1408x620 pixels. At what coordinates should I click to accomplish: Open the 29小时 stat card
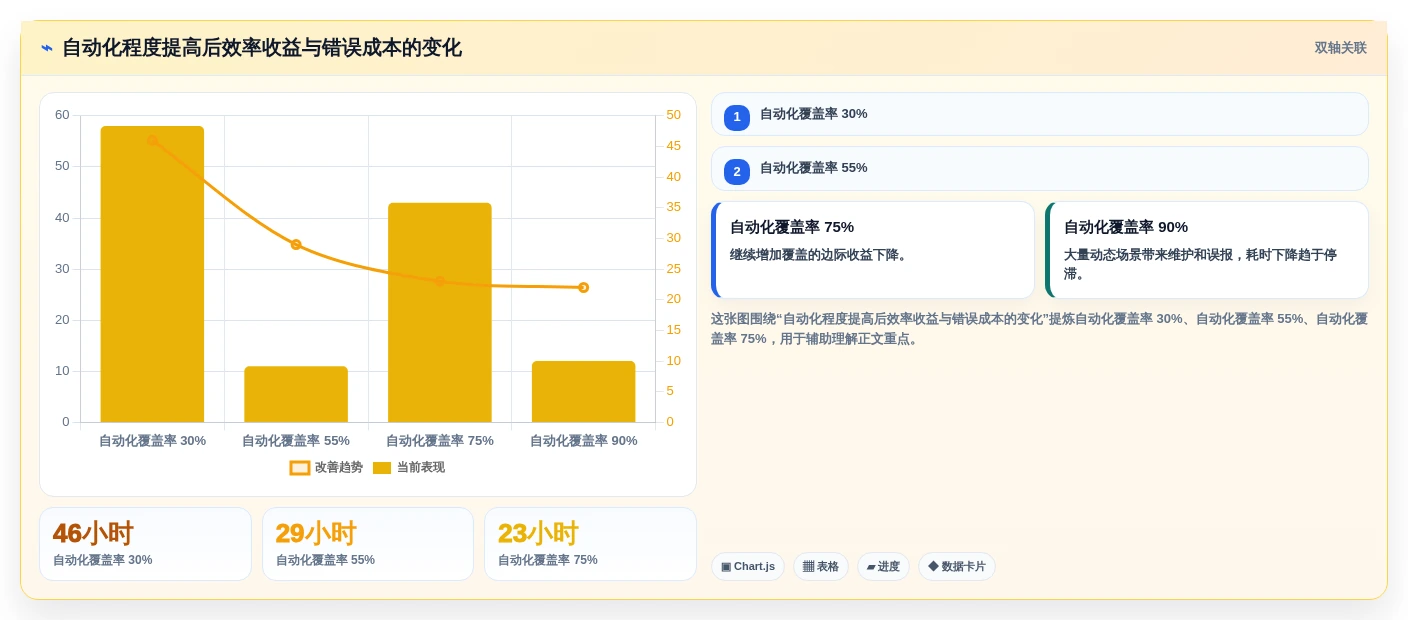tap(368, 544)
